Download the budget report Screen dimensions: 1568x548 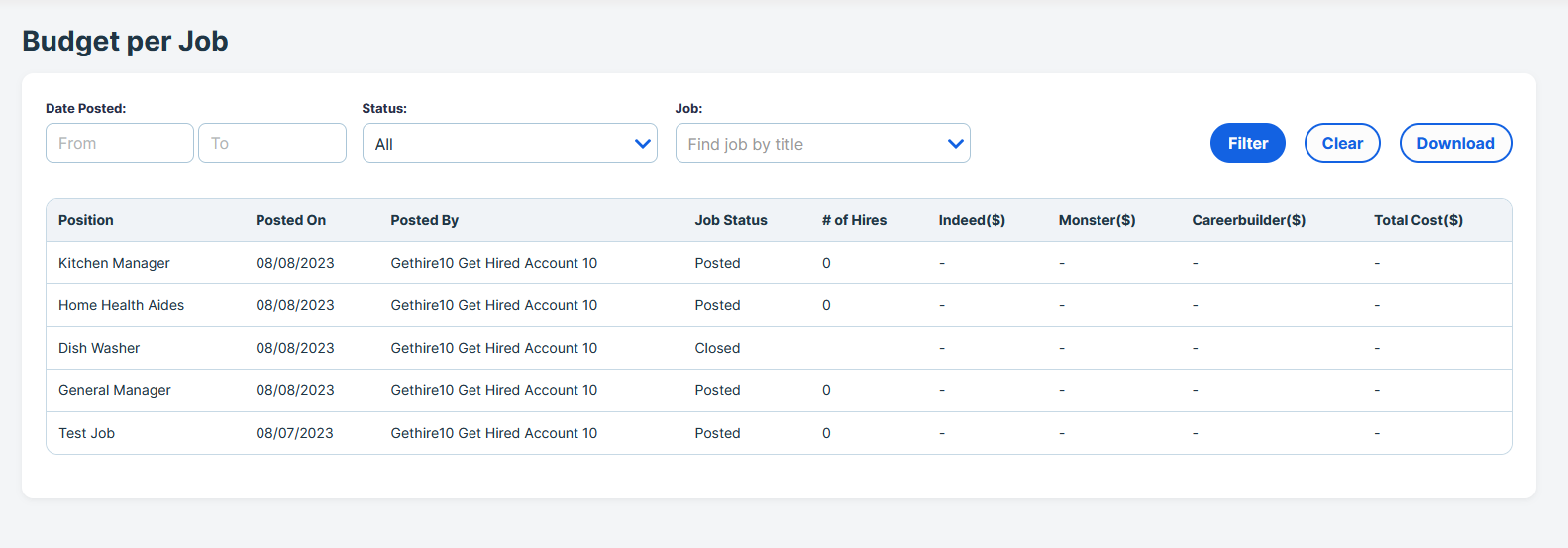pos(1455,143)
